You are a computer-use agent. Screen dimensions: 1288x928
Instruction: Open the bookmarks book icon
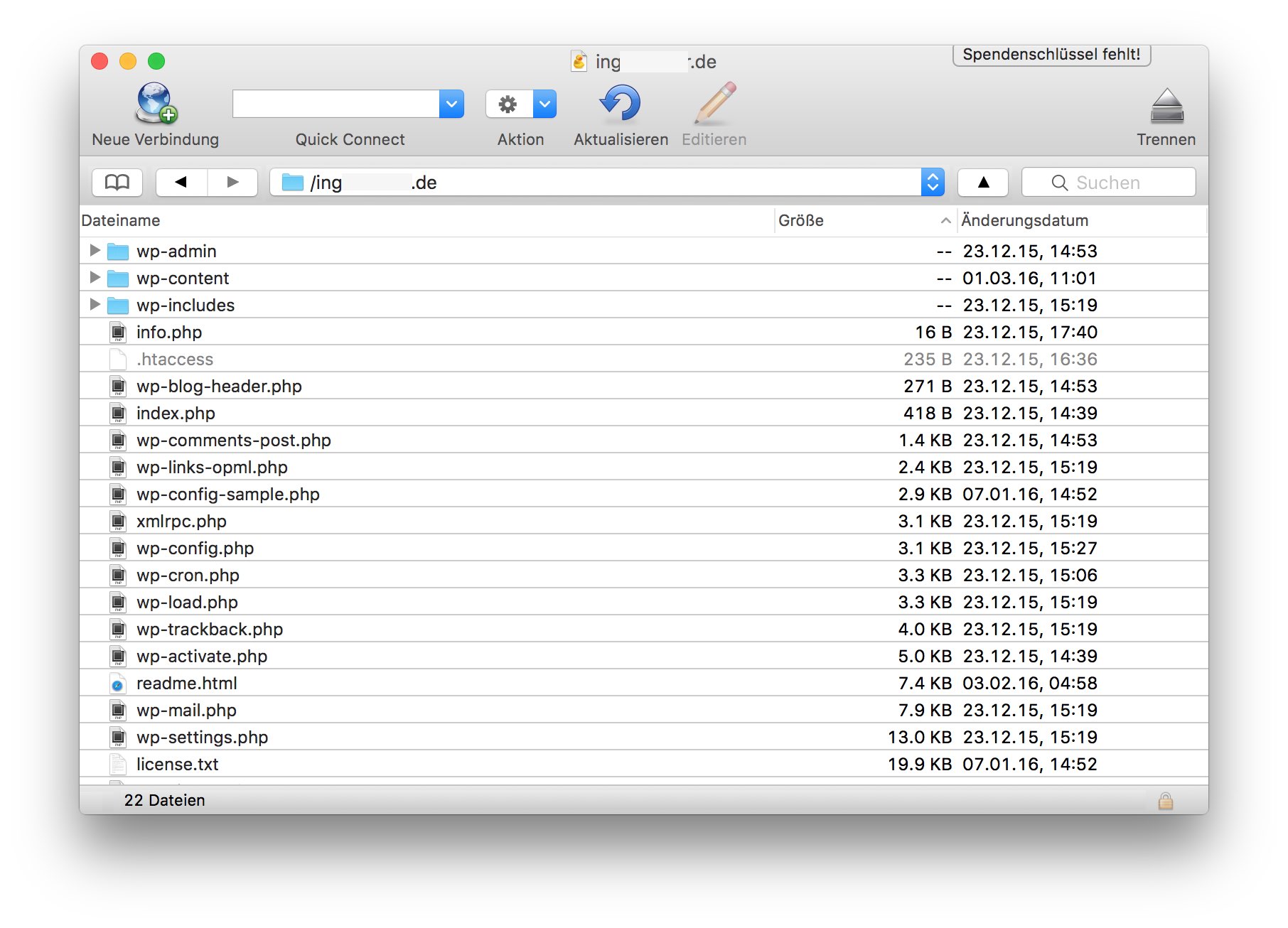pyautogui.click(x=117, y=183)
